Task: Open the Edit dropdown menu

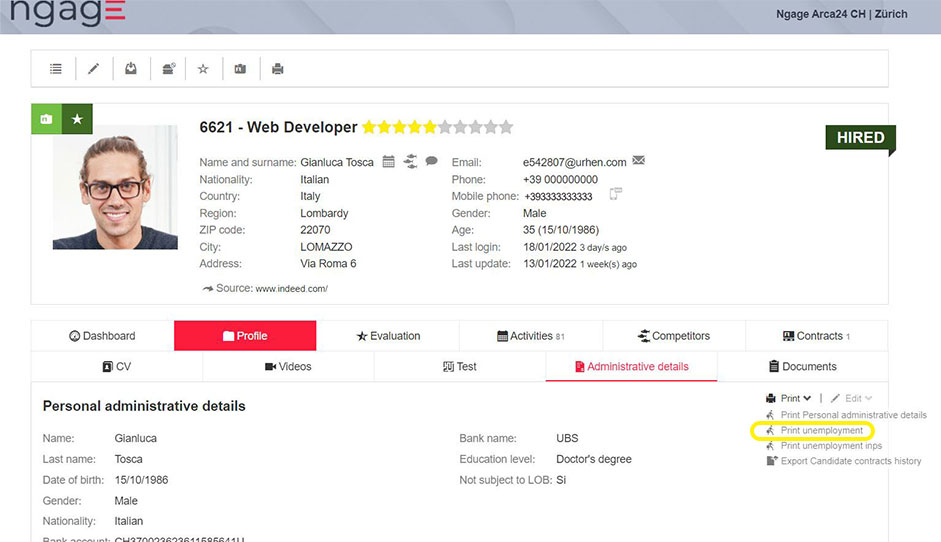Action: pos(852,398)
